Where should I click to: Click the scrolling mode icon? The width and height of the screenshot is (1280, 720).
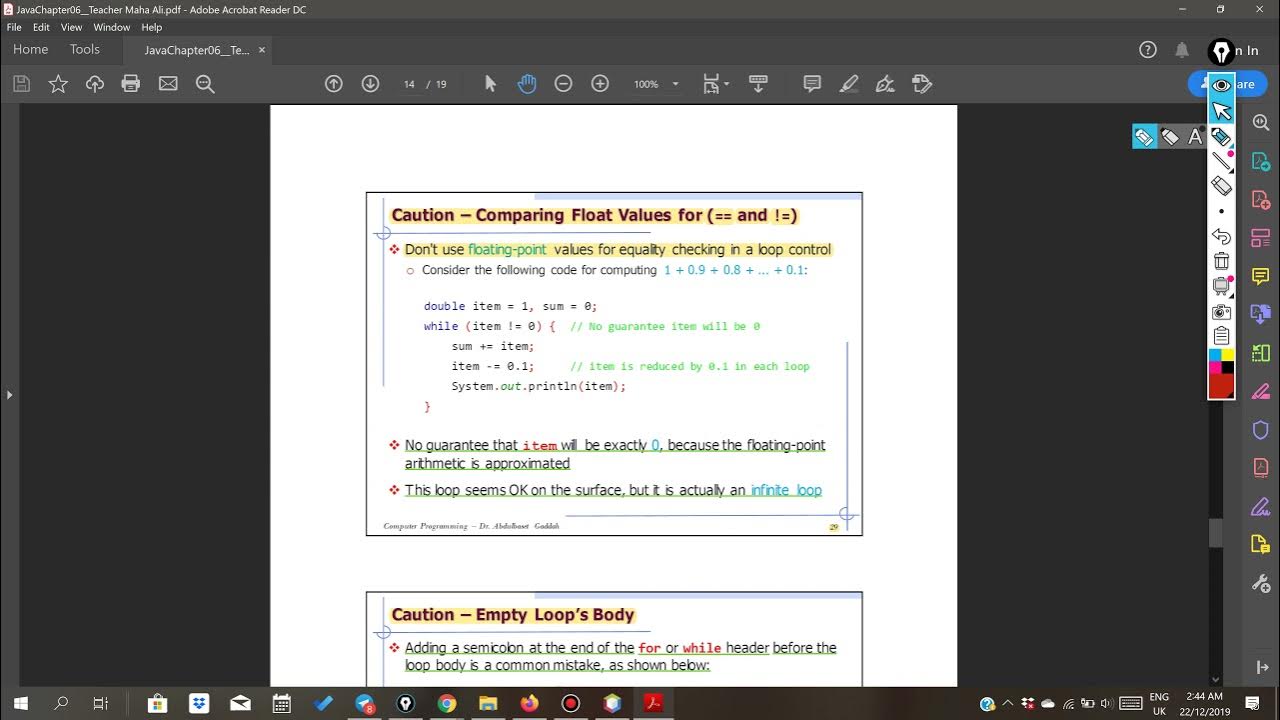[x=758, y=84]
